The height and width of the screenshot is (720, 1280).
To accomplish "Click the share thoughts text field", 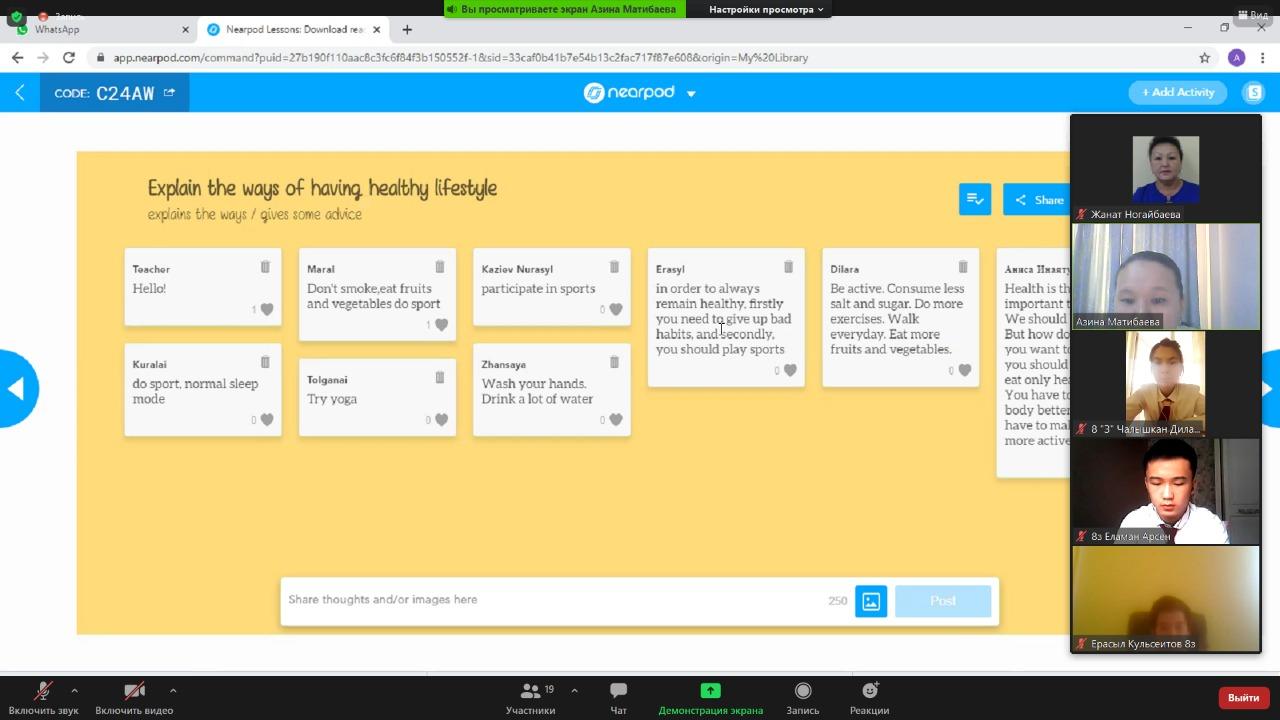I will [x=550, y=600].
